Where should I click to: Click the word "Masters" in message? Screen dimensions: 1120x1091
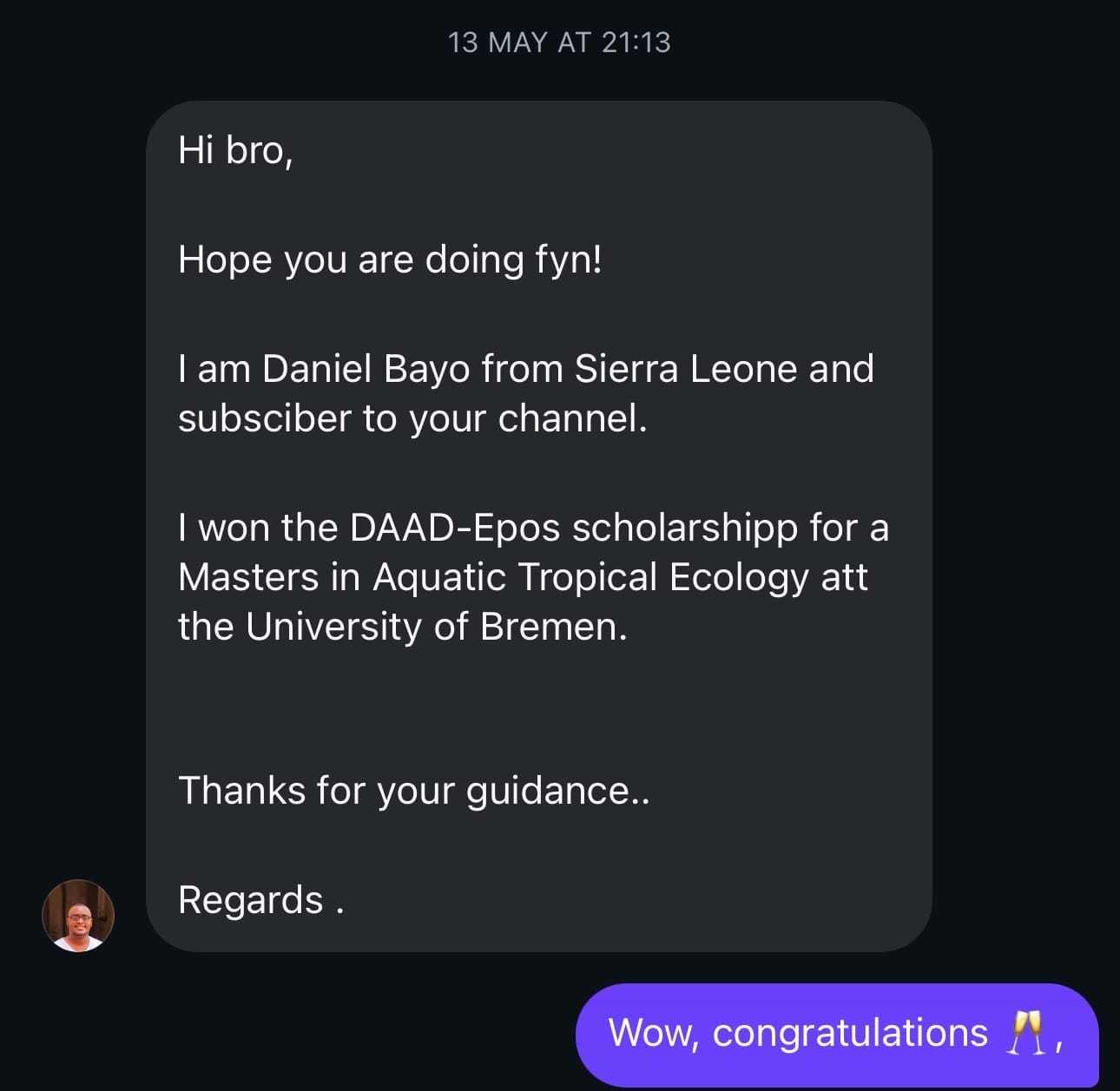(248, 577)
